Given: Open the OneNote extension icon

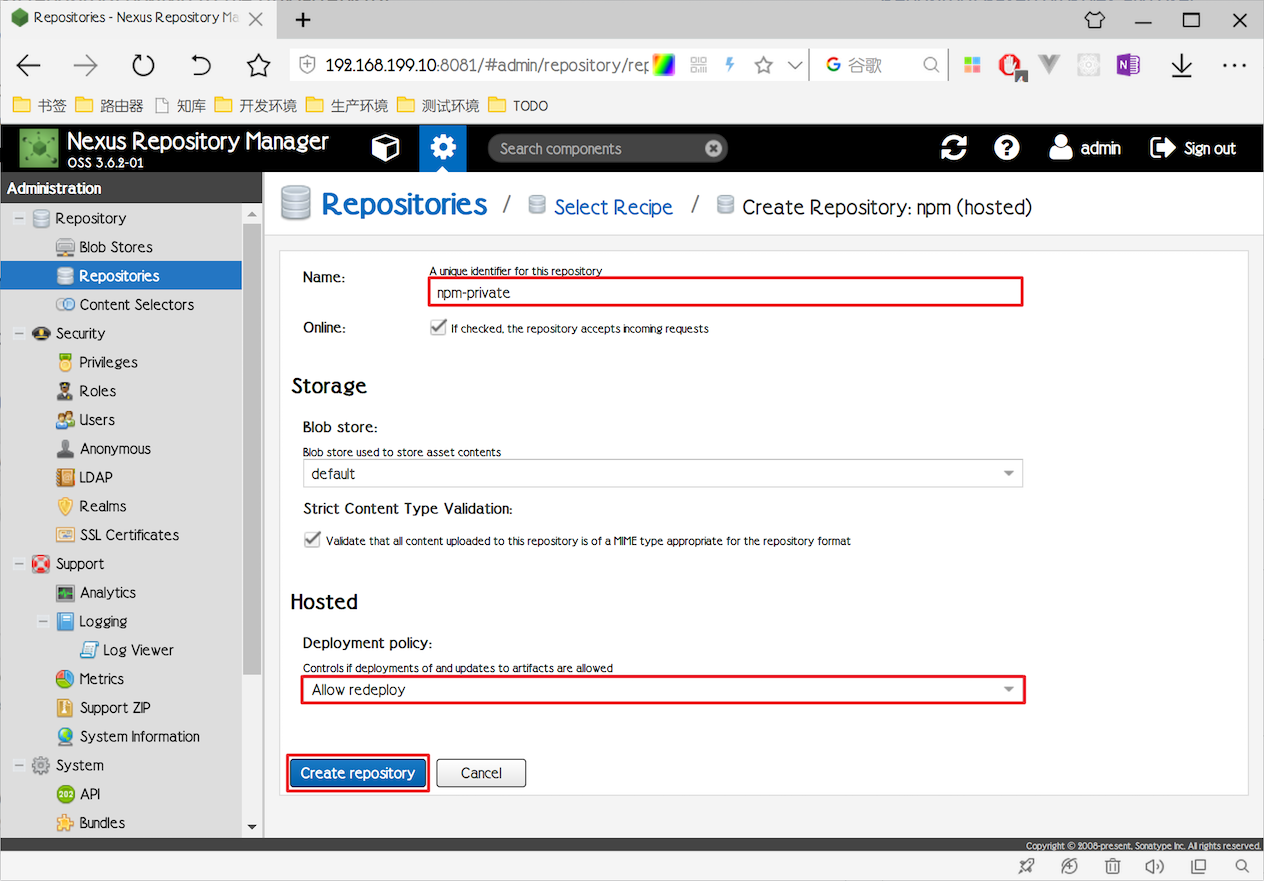Looking at the screenshot, I should click(1128, 66).
